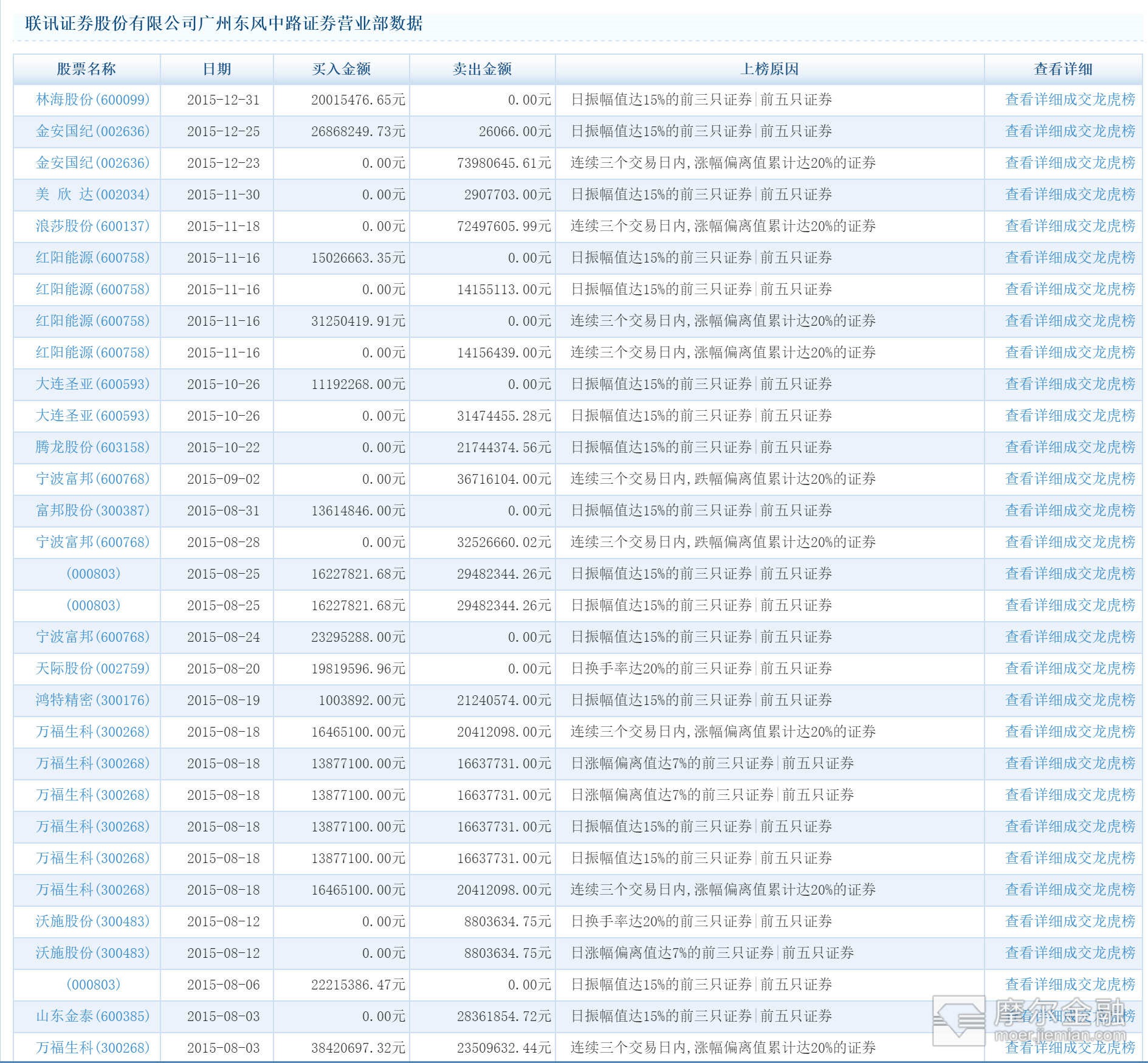Click 金安国纪 stock link dated 2015-12-25
The width and height of the screenshot is (1148, 1063).
coord(92,131)
